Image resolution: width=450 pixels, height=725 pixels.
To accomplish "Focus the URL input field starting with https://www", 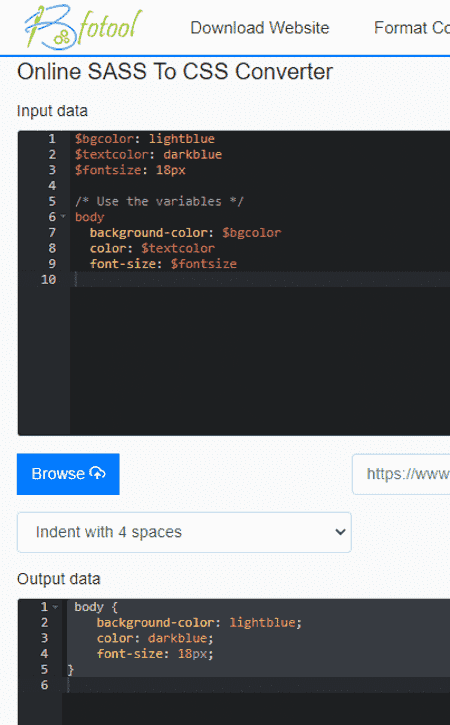I will (401, 474).
